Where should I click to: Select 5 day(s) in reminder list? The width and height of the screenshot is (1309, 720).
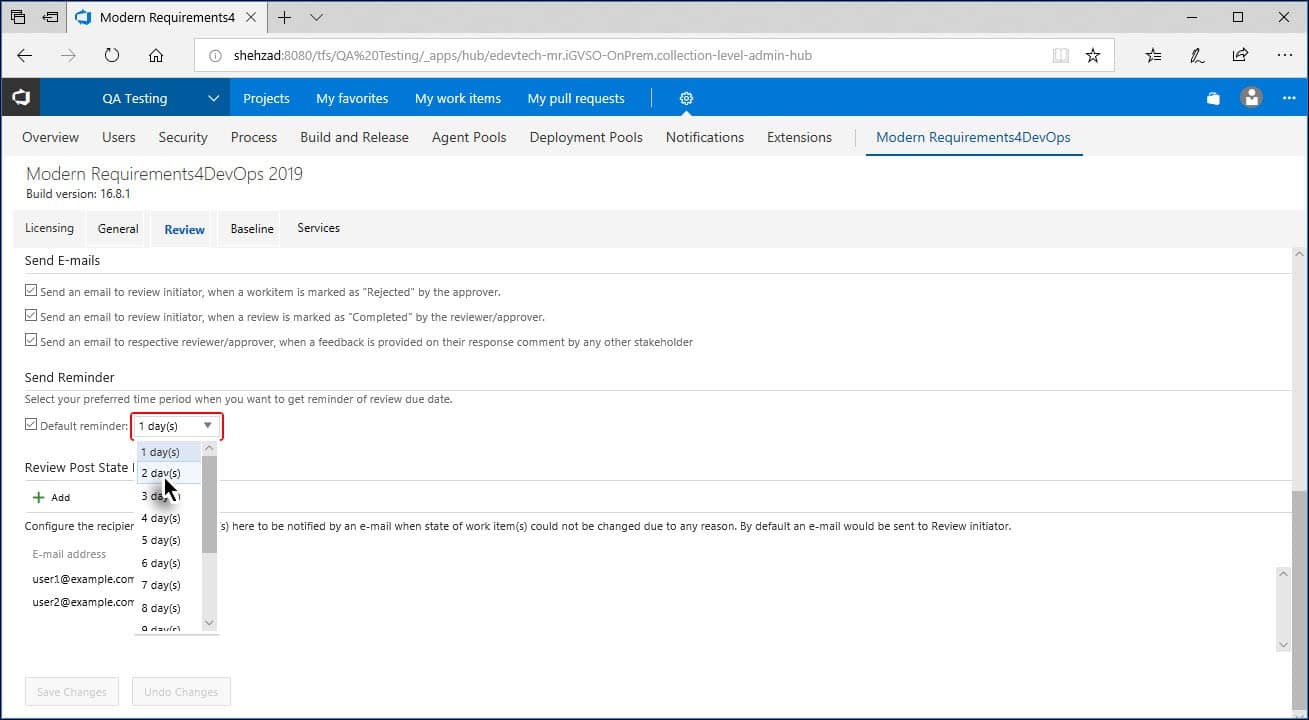point(168,540)
